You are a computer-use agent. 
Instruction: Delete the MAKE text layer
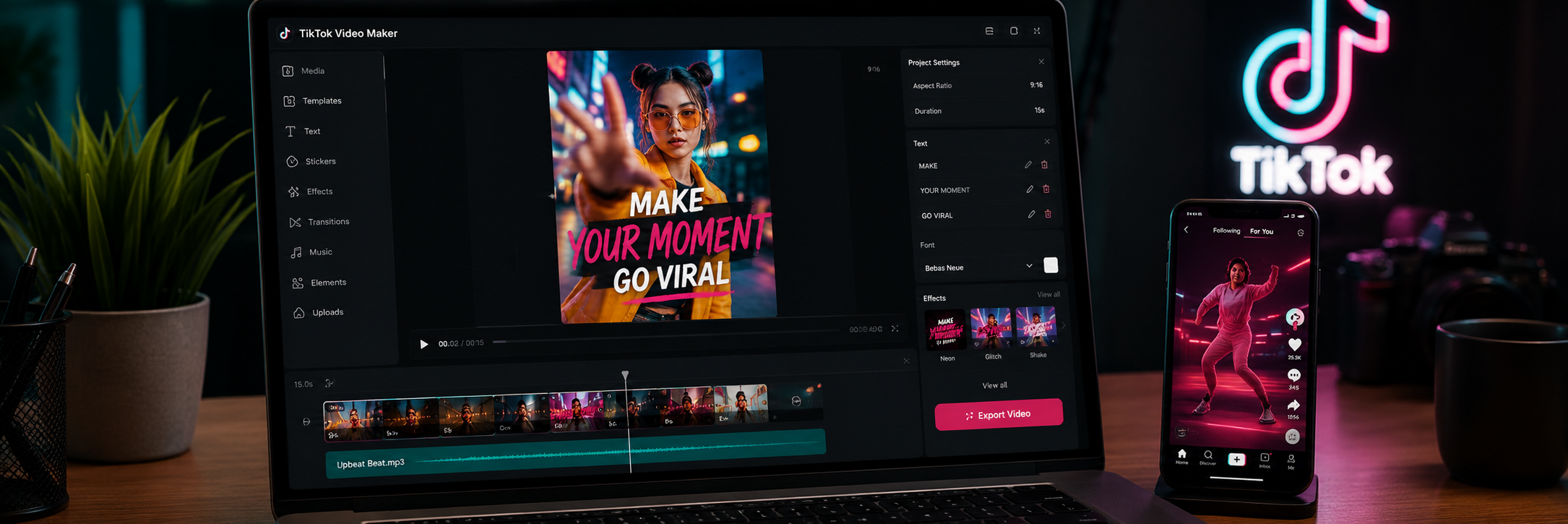tap(1044, 165)
